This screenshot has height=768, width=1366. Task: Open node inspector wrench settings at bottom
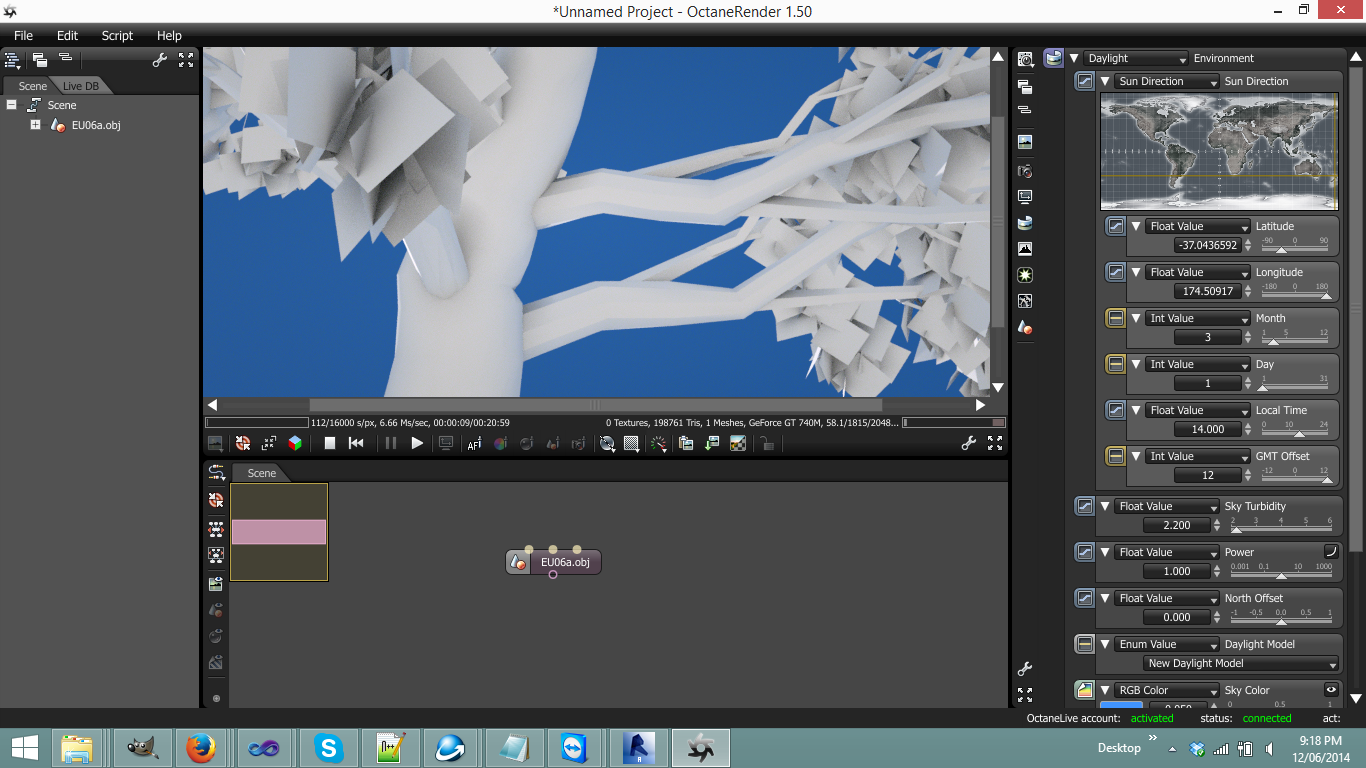click(1025, 669)
